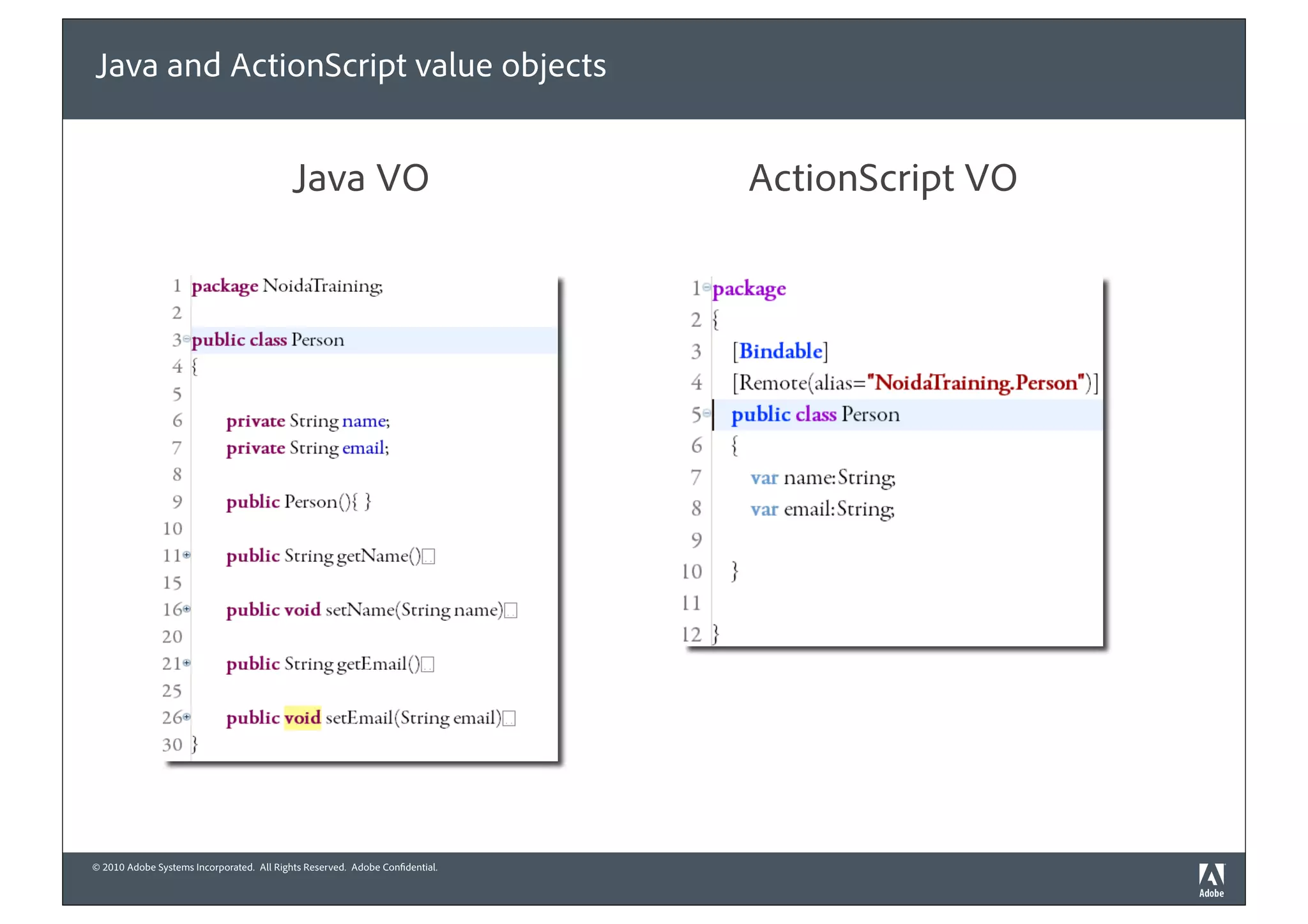The width and height of the screenshot is (1308, 924).
Task: Expand the folded setEmail method marker
Action: pos(186,716)
